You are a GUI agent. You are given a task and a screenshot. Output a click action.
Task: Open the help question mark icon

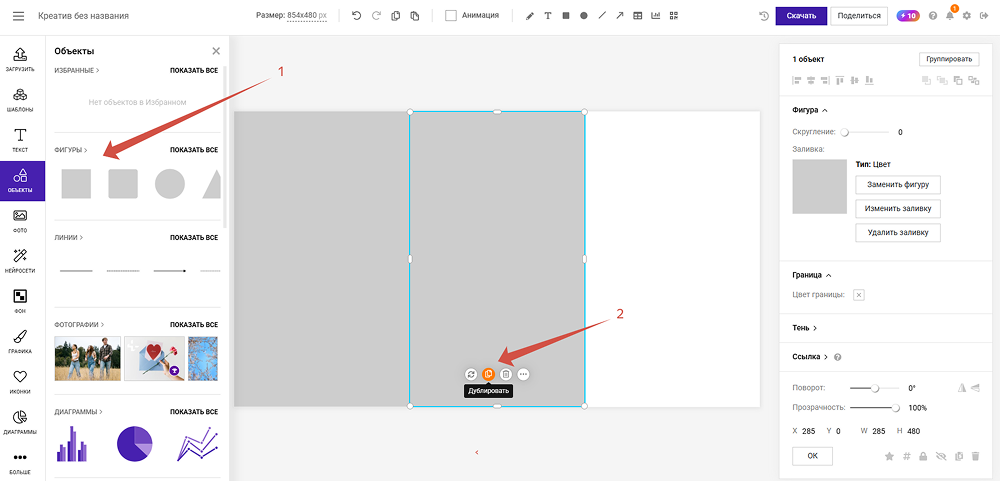[933, 16]
